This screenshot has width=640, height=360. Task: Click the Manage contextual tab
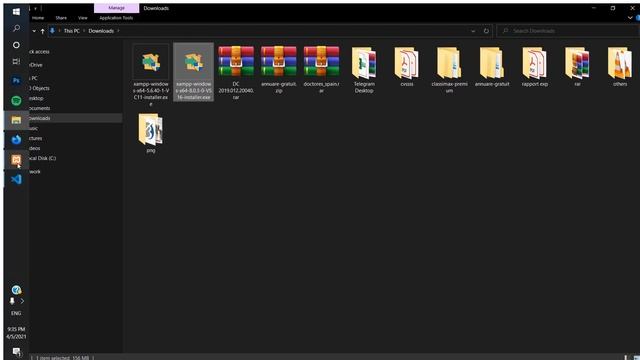pos(116,8)
